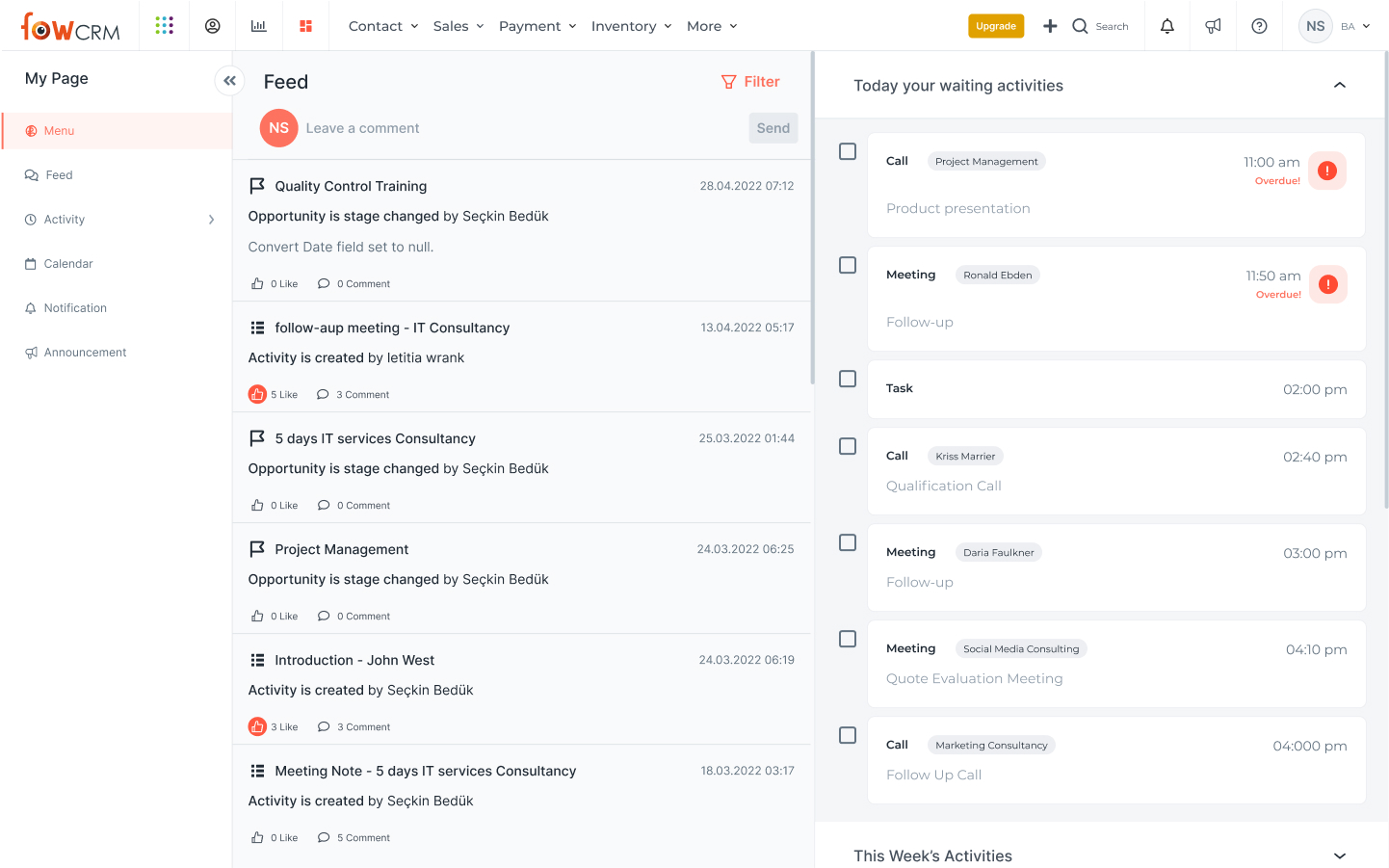Image resolution: width=1389 pixels, height=868 pixels.
Task: Click the plus quick-add icon
Action: coord(1050,26)
